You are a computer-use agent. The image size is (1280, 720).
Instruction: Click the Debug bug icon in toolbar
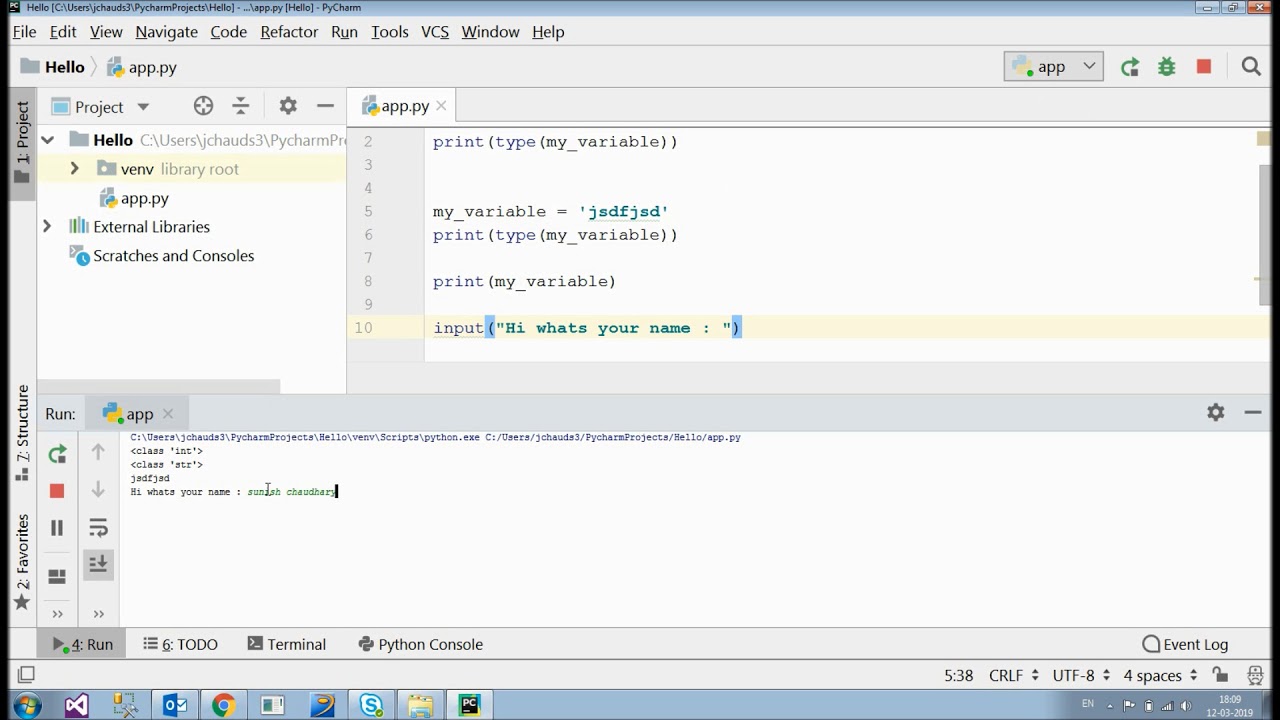pos(1167,67)
